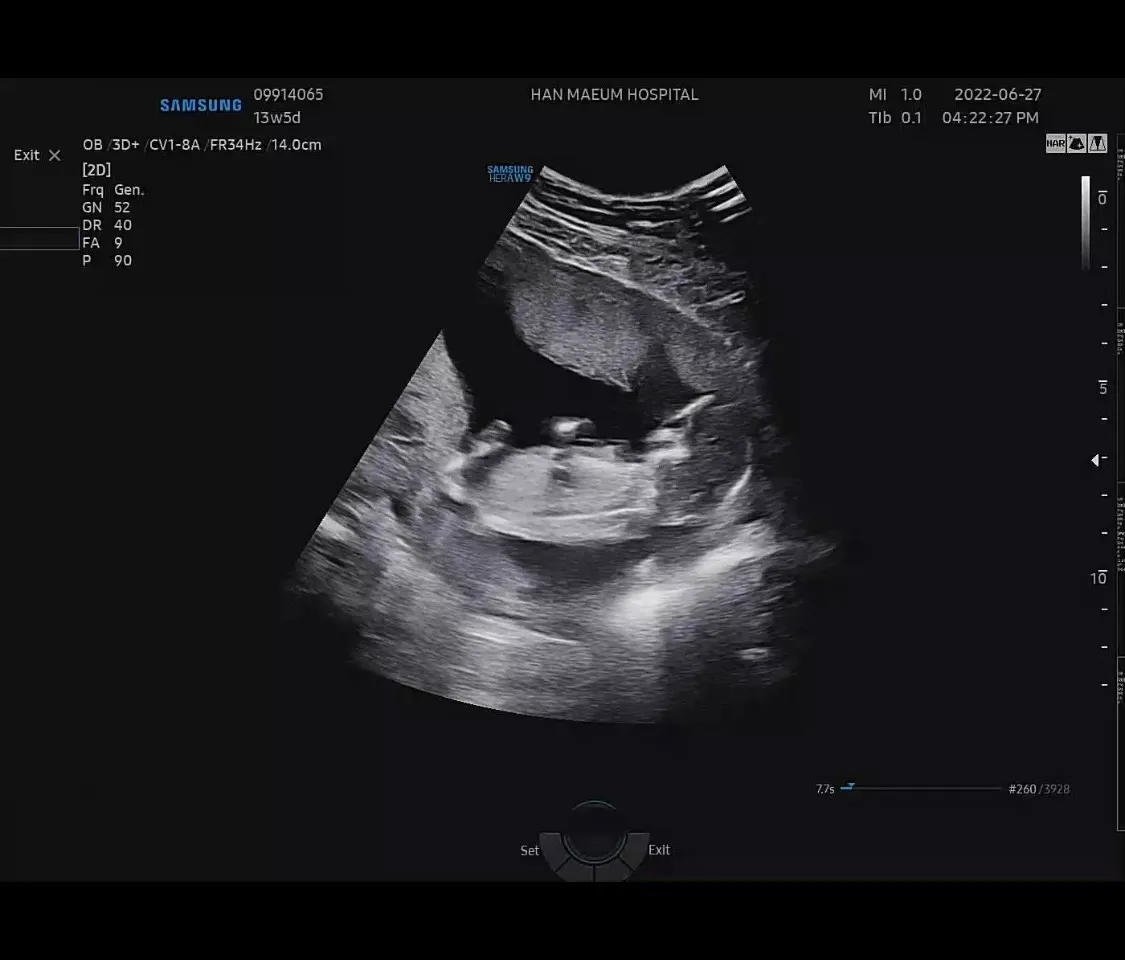Click the TIb 0.1 value
Screen dimensions: 1125x960
pyautogui.click(x=895, y=118)
